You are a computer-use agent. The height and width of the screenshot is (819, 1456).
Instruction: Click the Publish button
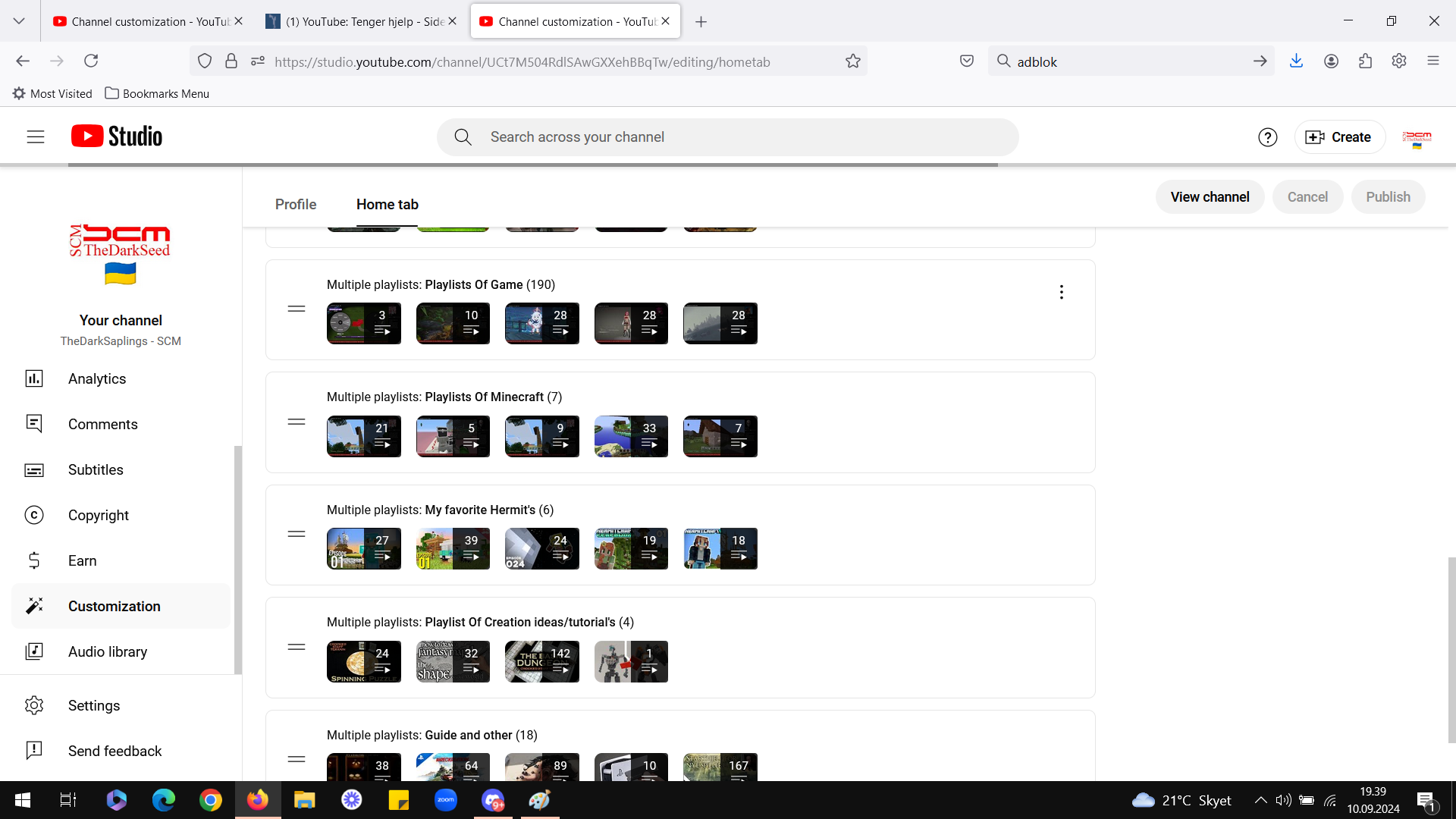1388,197
